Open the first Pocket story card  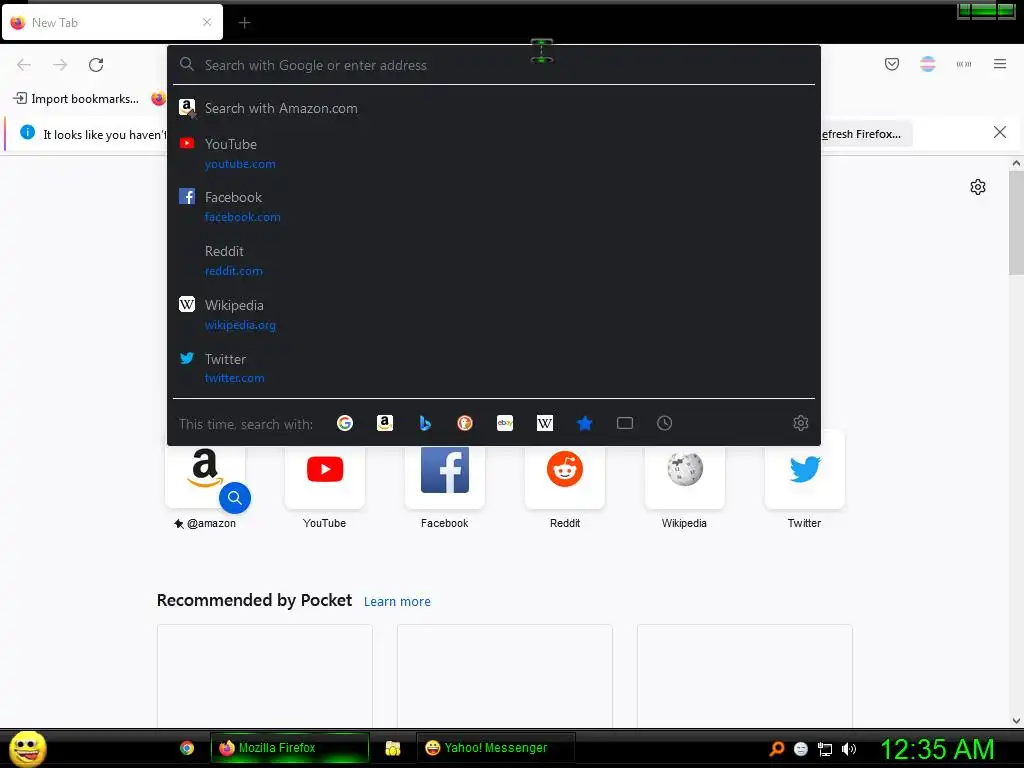(x=264, y=675)
